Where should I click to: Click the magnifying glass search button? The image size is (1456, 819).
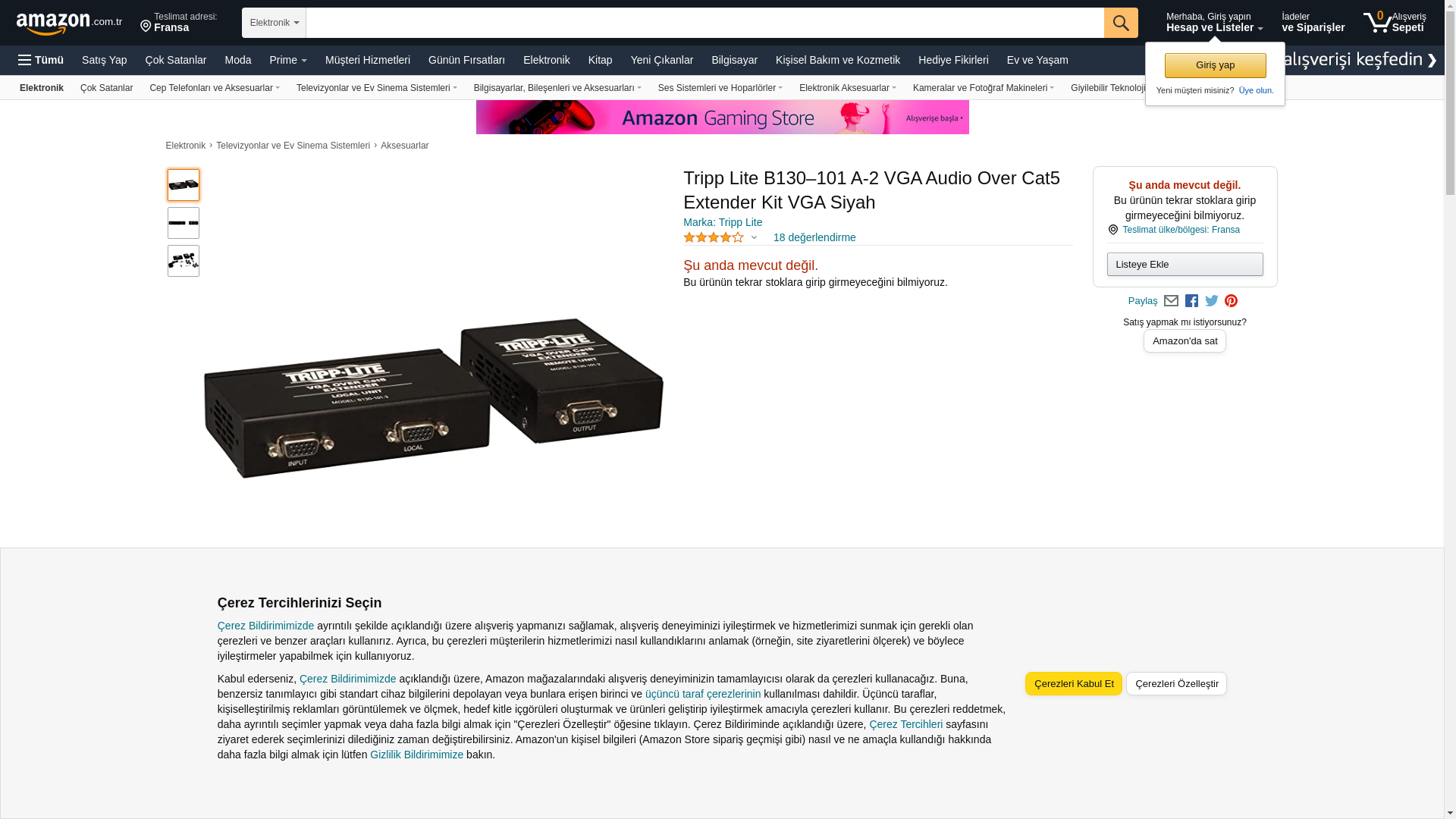tap(1121, 23)
